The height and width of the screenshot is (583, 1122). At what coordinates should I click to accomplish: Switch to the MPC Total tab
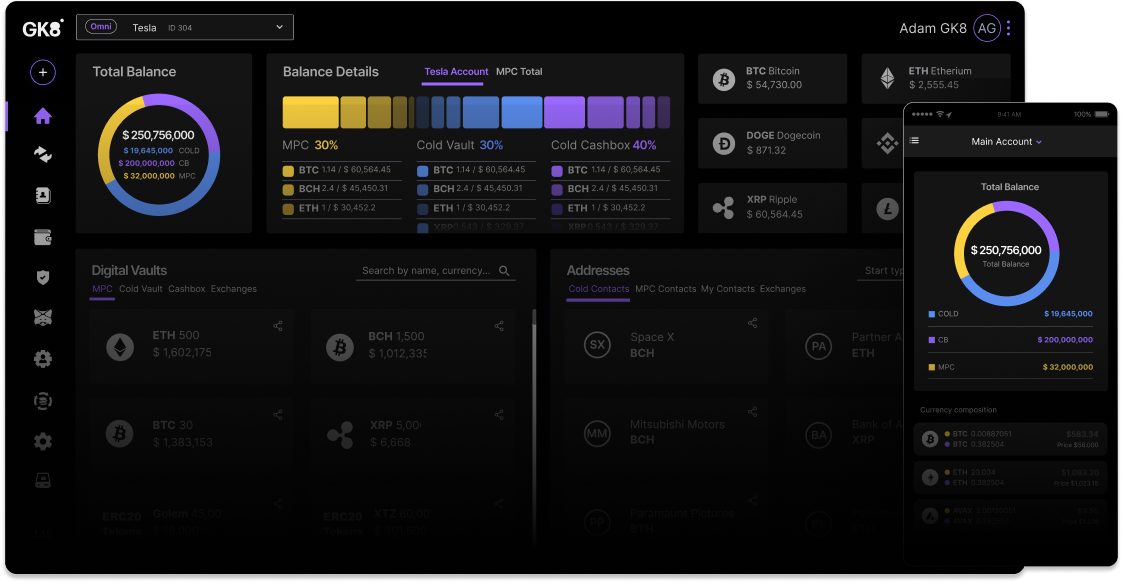[x=519, y=72]
